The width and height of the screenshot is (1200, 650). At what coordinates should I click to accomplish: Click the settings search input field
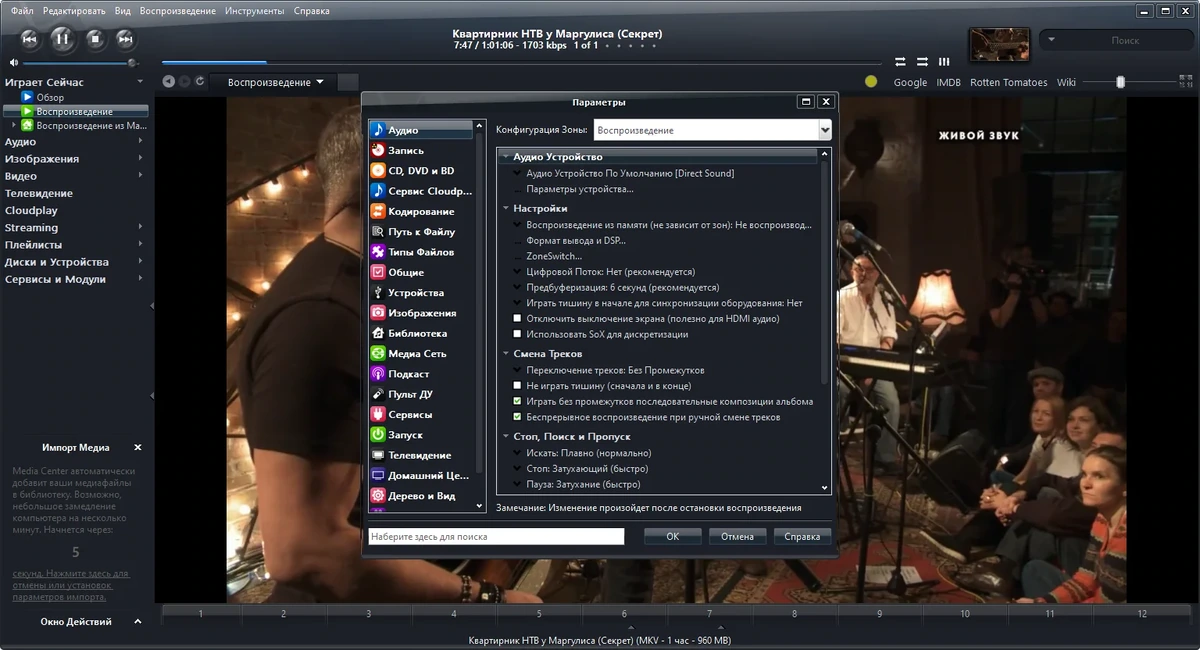(496, 537)
